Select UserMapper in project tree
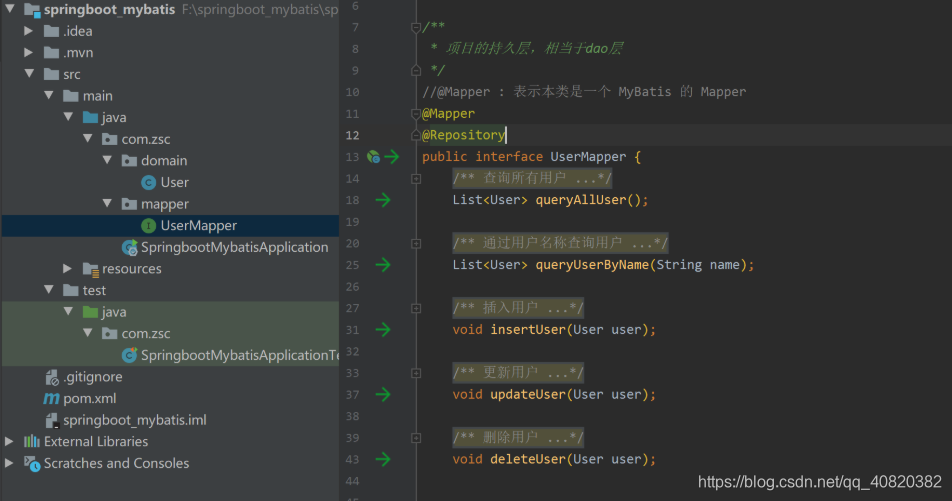Image resolution: width=952 pixels, height=501 pixels. pos(199,226)
